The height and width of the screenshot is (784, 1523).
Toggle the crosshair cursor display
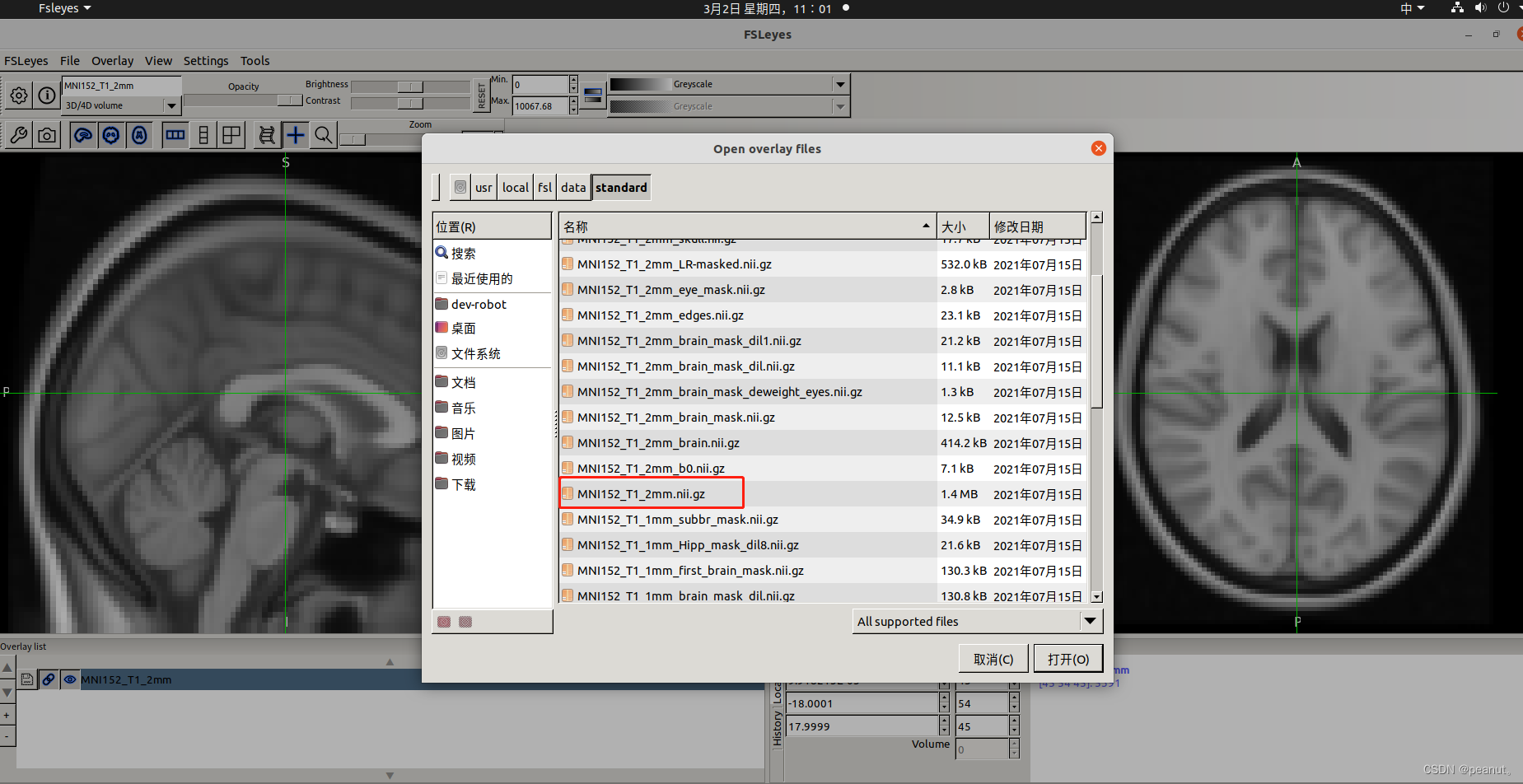[x=295, y=134]
